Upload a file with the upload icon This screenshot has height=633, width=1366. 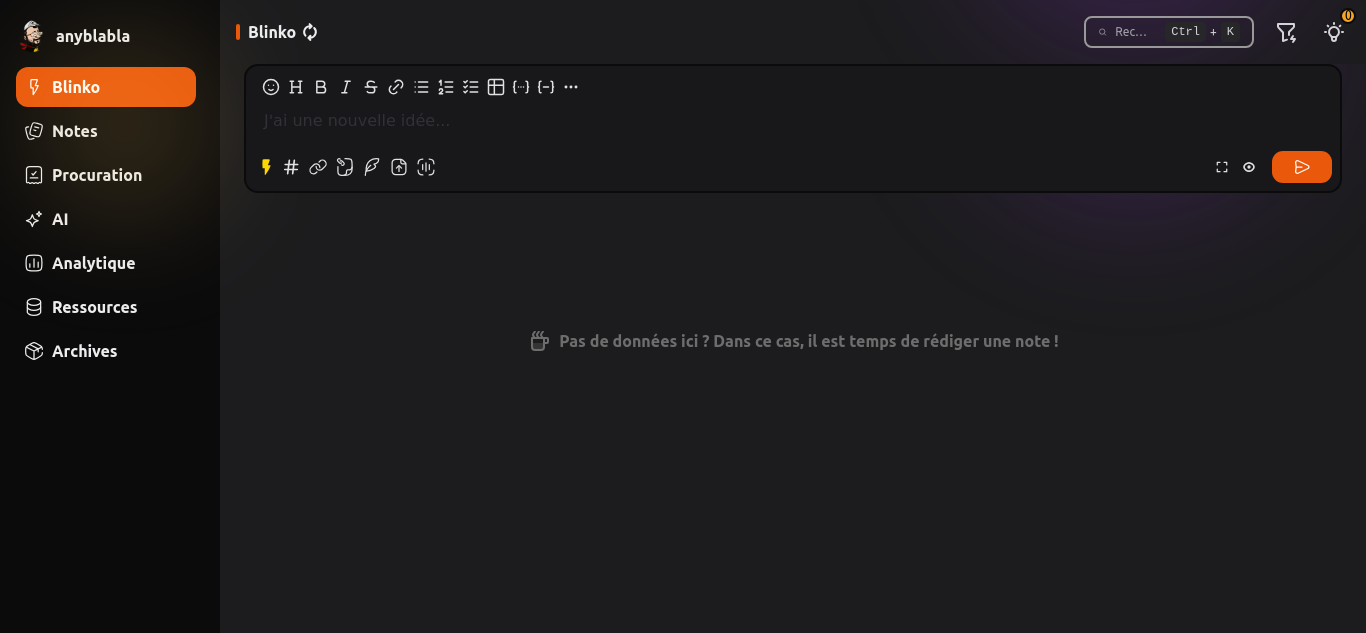pos(399,167)
